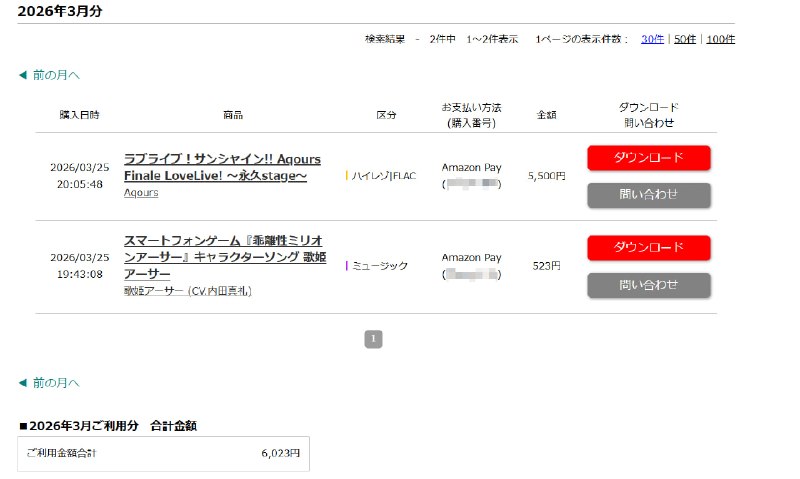Screen dimensions: 800x479
Task: Select page 1 in the pagination
Action: coord(373,339)
